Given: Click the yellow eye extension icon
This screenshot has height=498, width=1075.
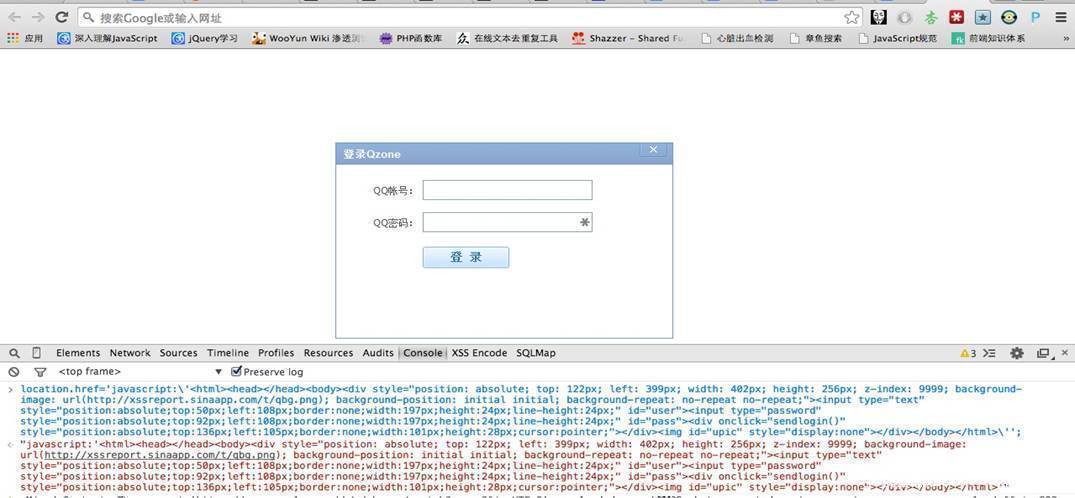Looking at the screenshot, I should tap(1008, 17).
